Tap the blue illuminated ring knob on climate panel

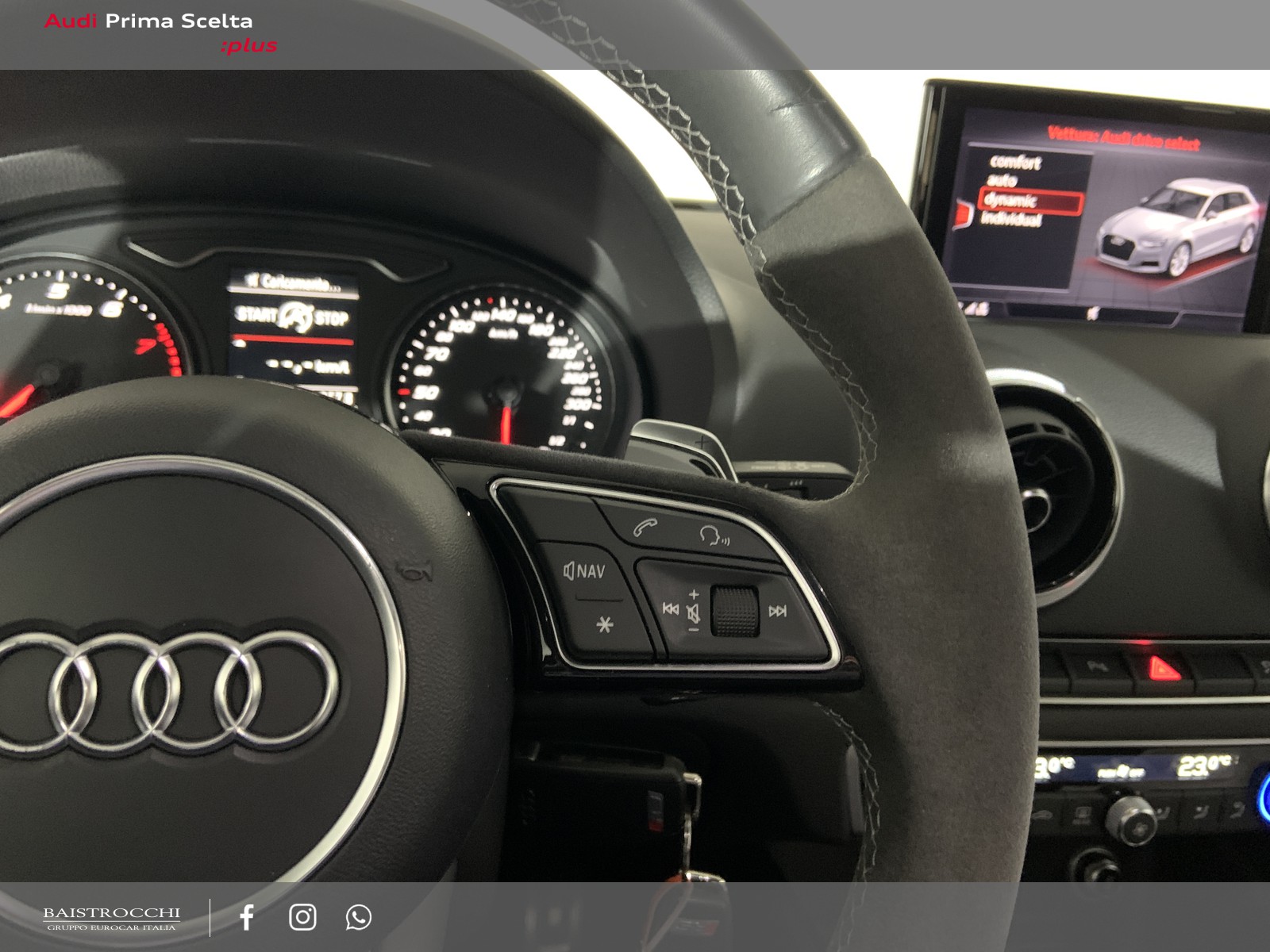point(1263,800)
